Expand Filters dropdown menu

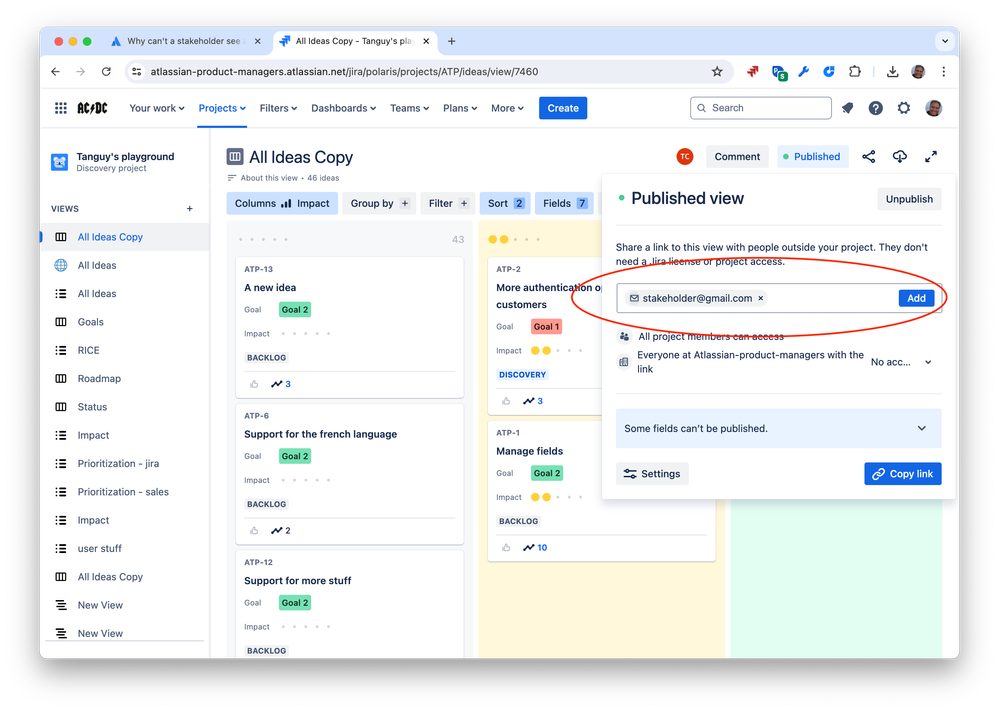pyautogui.click(x=278, y=108)
